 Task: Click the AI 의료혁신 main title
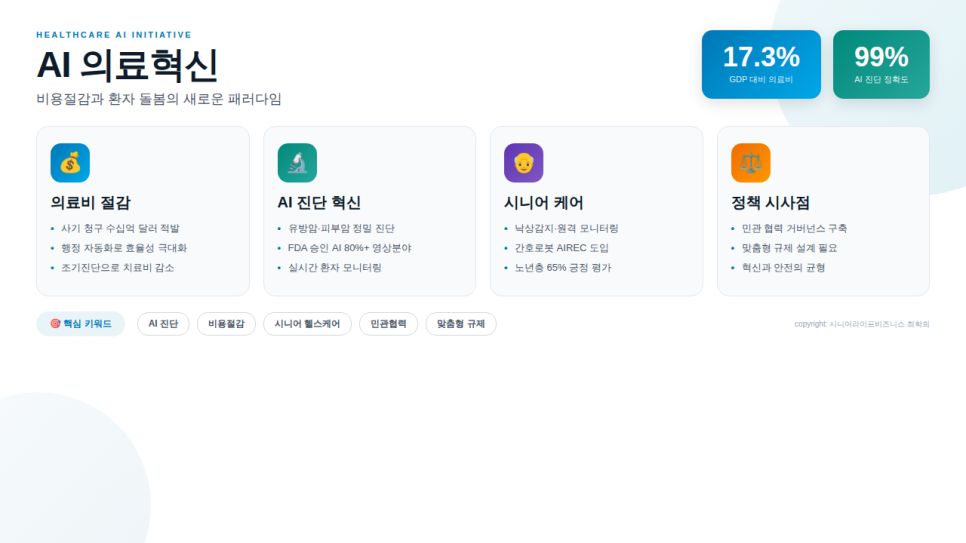point(128,65)
